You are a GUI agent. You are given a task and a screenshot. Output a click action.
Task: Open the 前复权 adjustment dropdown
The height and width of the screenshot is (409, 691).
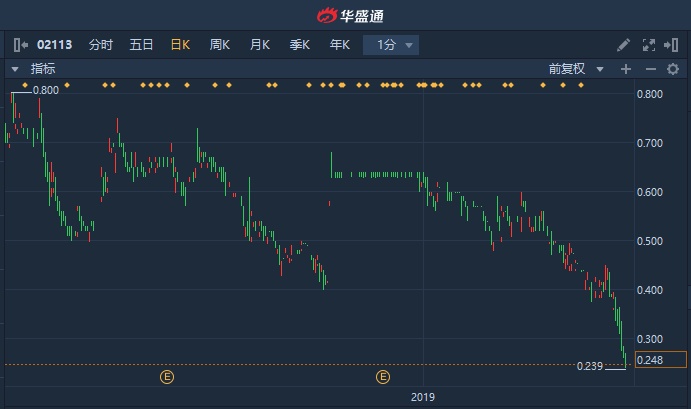pyautogui.click(x=576, y=69)
